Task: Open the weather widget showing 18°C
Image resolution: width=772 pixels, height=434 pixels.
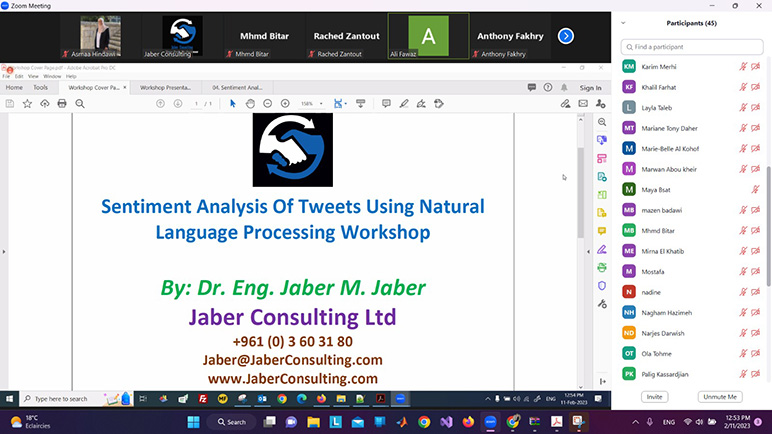Action: click(31, 422)
